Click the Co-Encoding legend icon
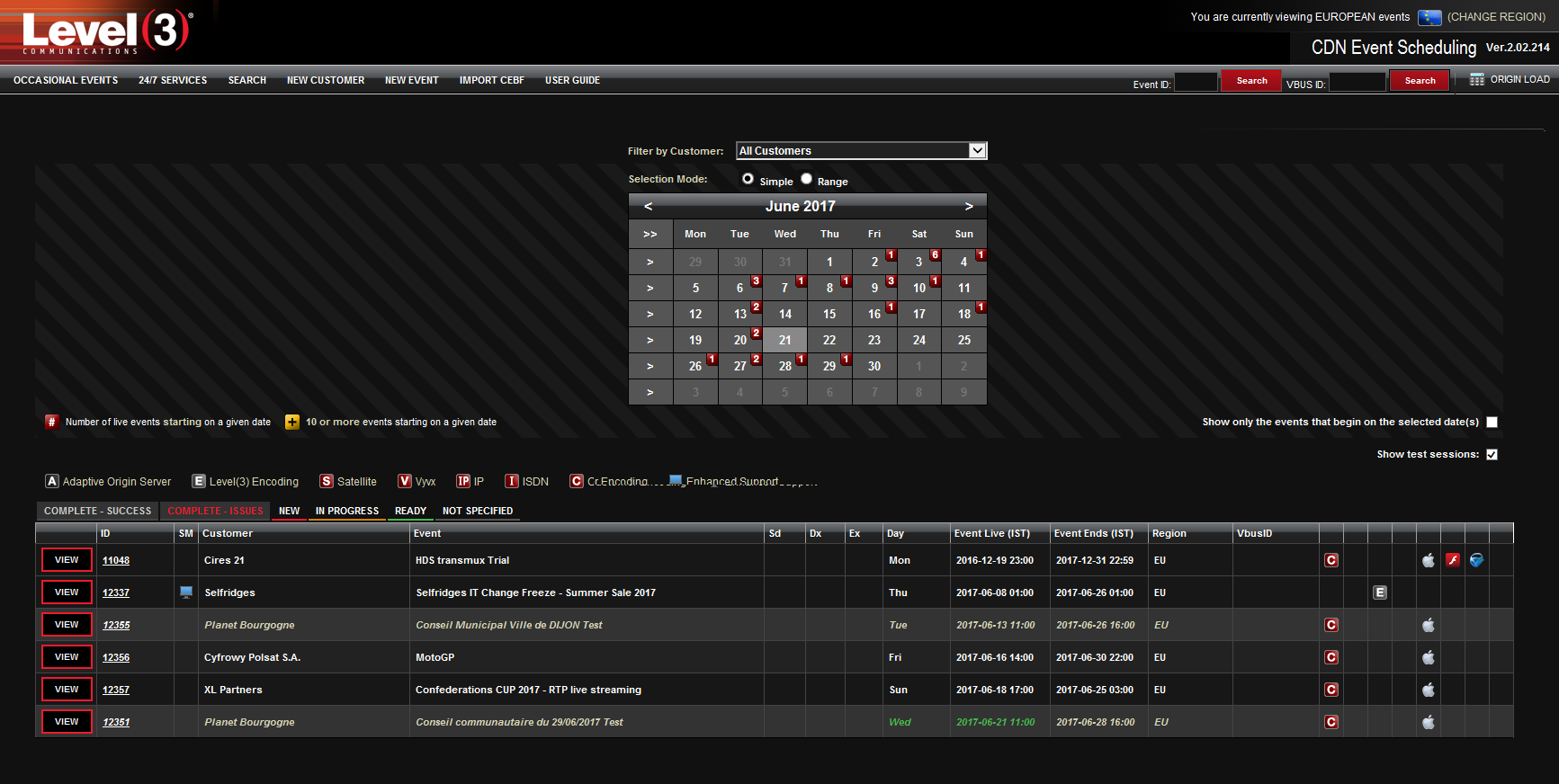 coord(577,481)
